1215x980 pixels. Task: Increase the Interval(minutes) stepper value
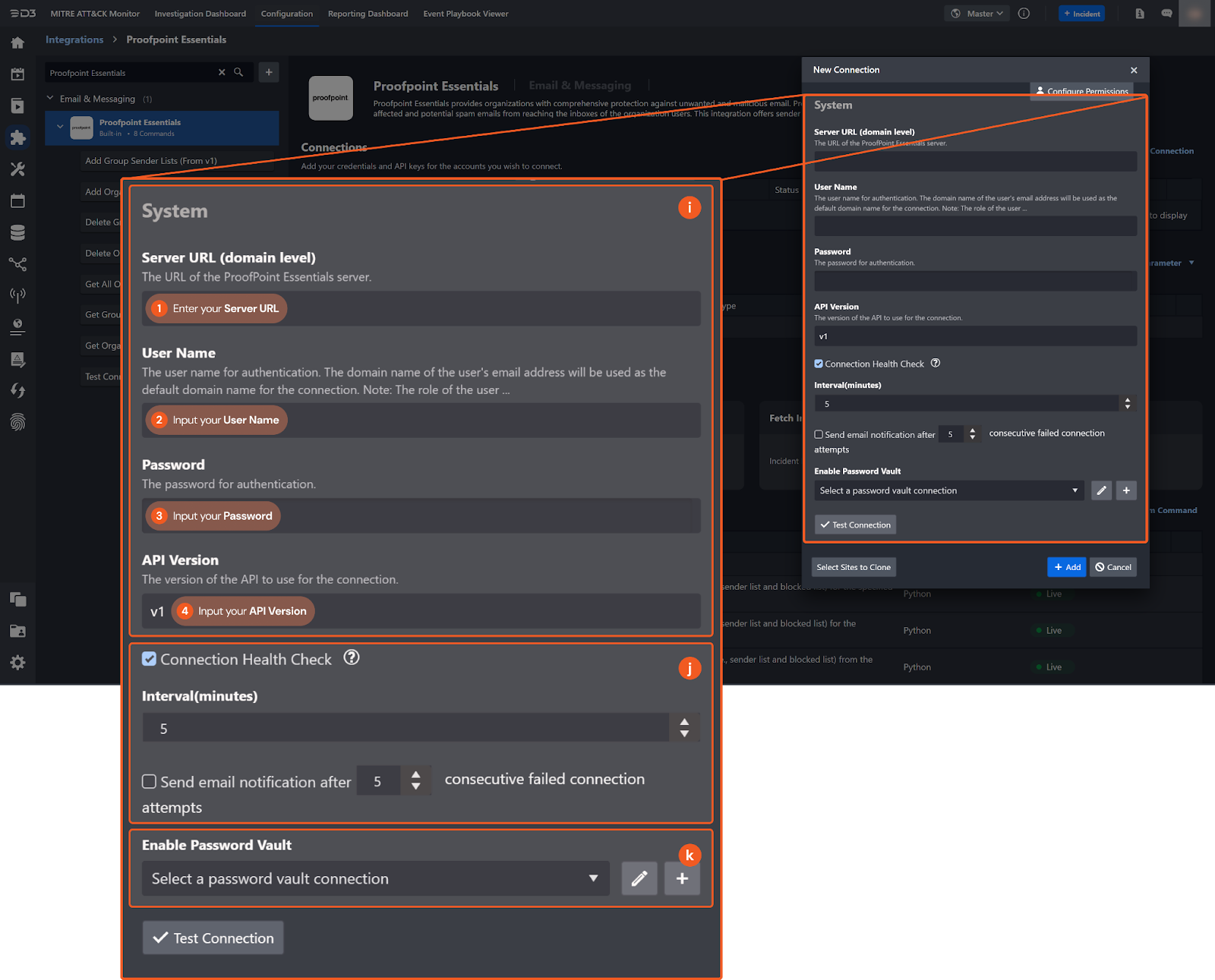1128,400
